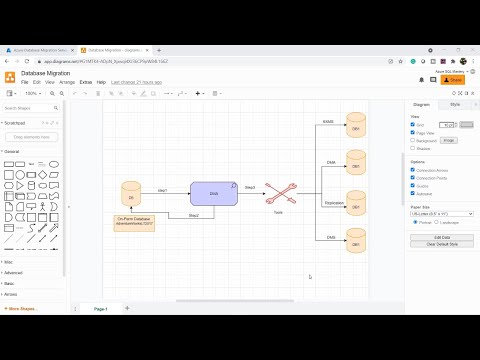This screenshot has height=360, width=480.
Task: Toggle the Guides checkbox
Action: [413, 186]
